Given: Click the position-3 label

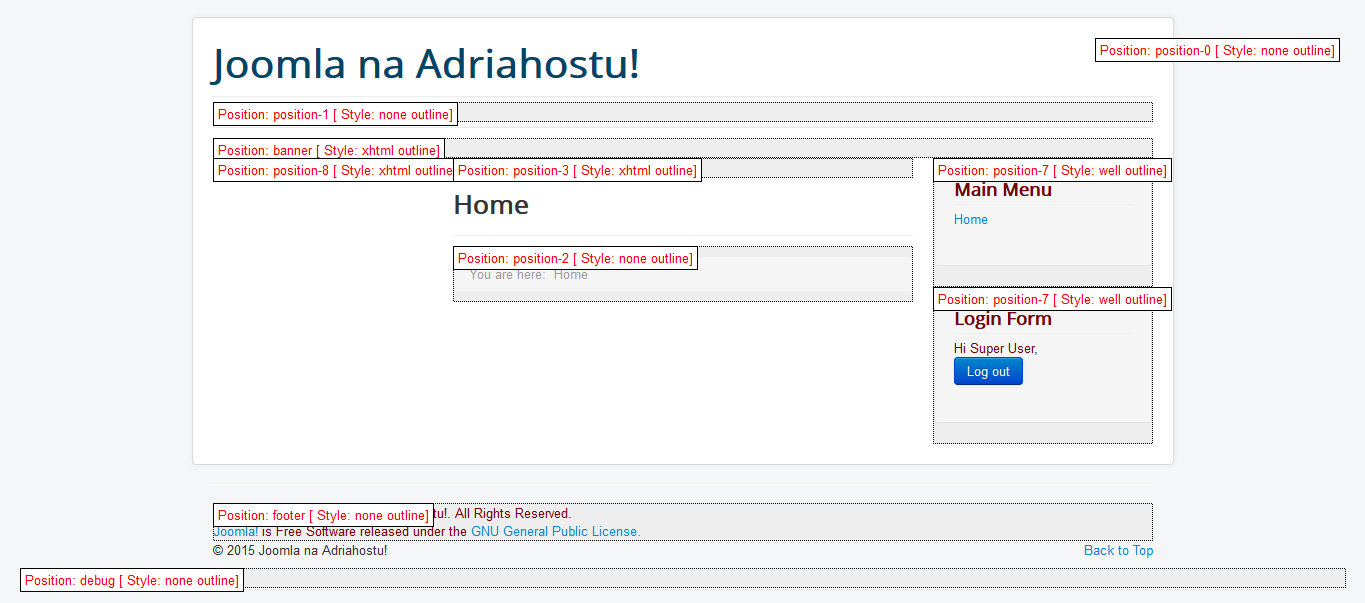Looking at the screenshot, I should (577, 170).
